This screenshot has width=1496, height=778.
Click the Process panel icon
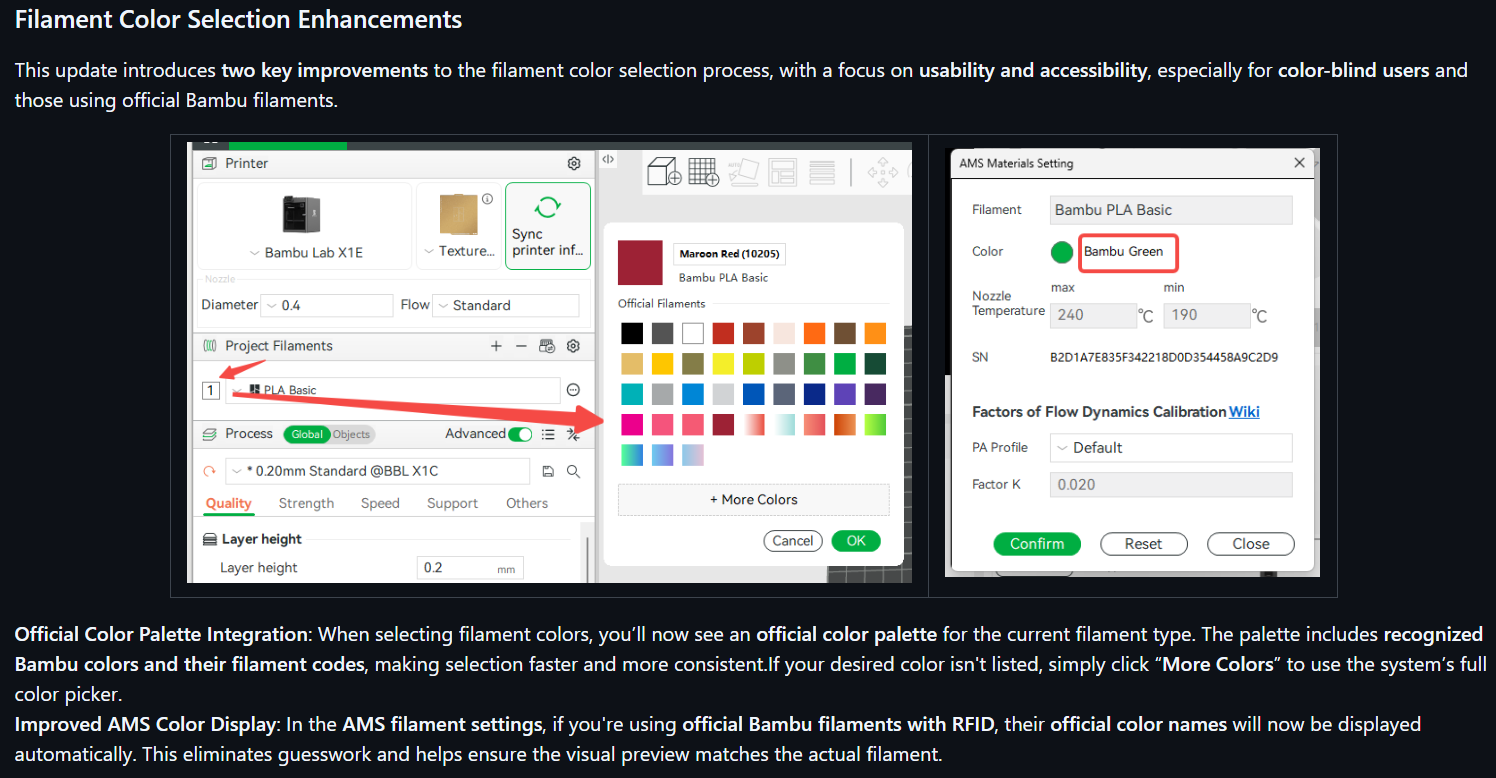[x=209, y=434]
